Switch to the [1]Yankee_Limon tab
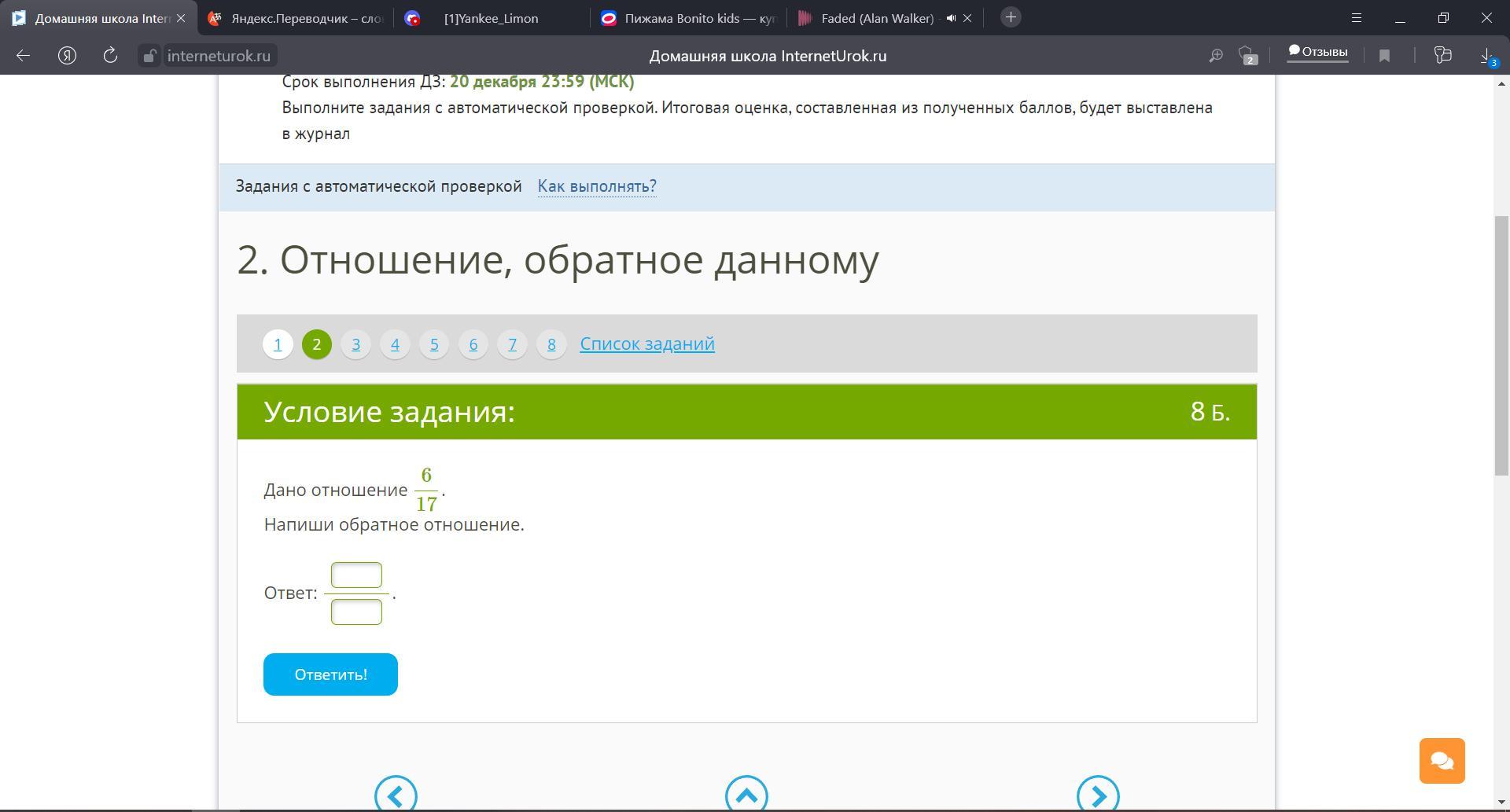Screen dimensions: 1510x812 click(492, 18)
